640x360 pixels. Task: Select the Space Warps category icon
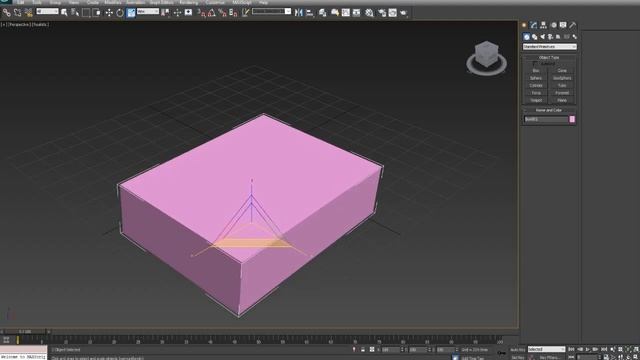[567, 37]
